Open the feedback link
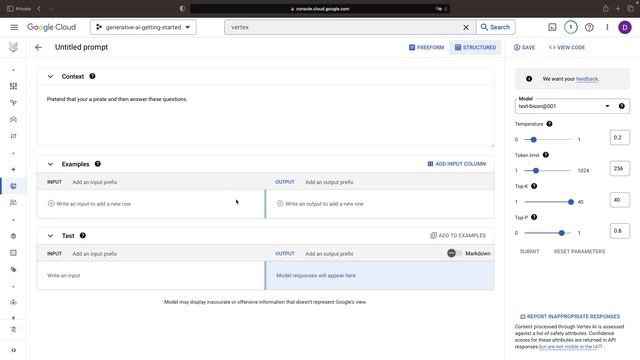640x360 pixels. (587, 79)
